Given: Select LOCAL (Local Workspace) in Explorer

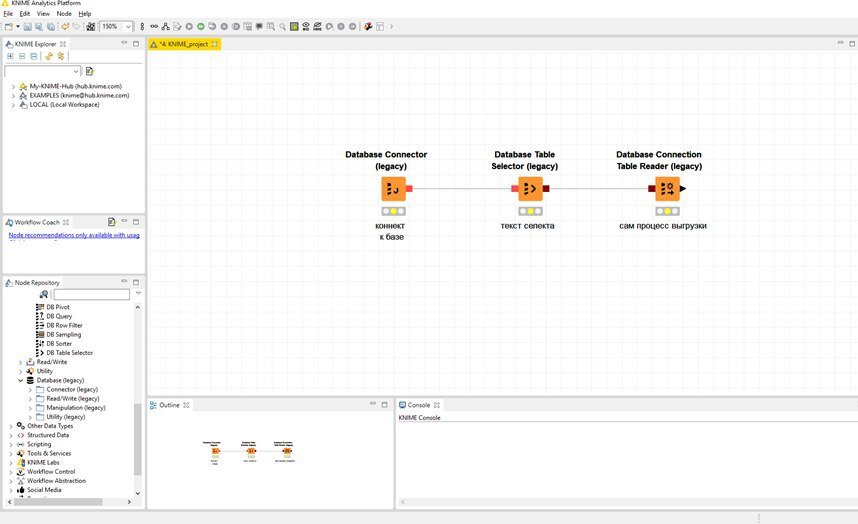Looking at the screenshot, I should click(64, 105).
